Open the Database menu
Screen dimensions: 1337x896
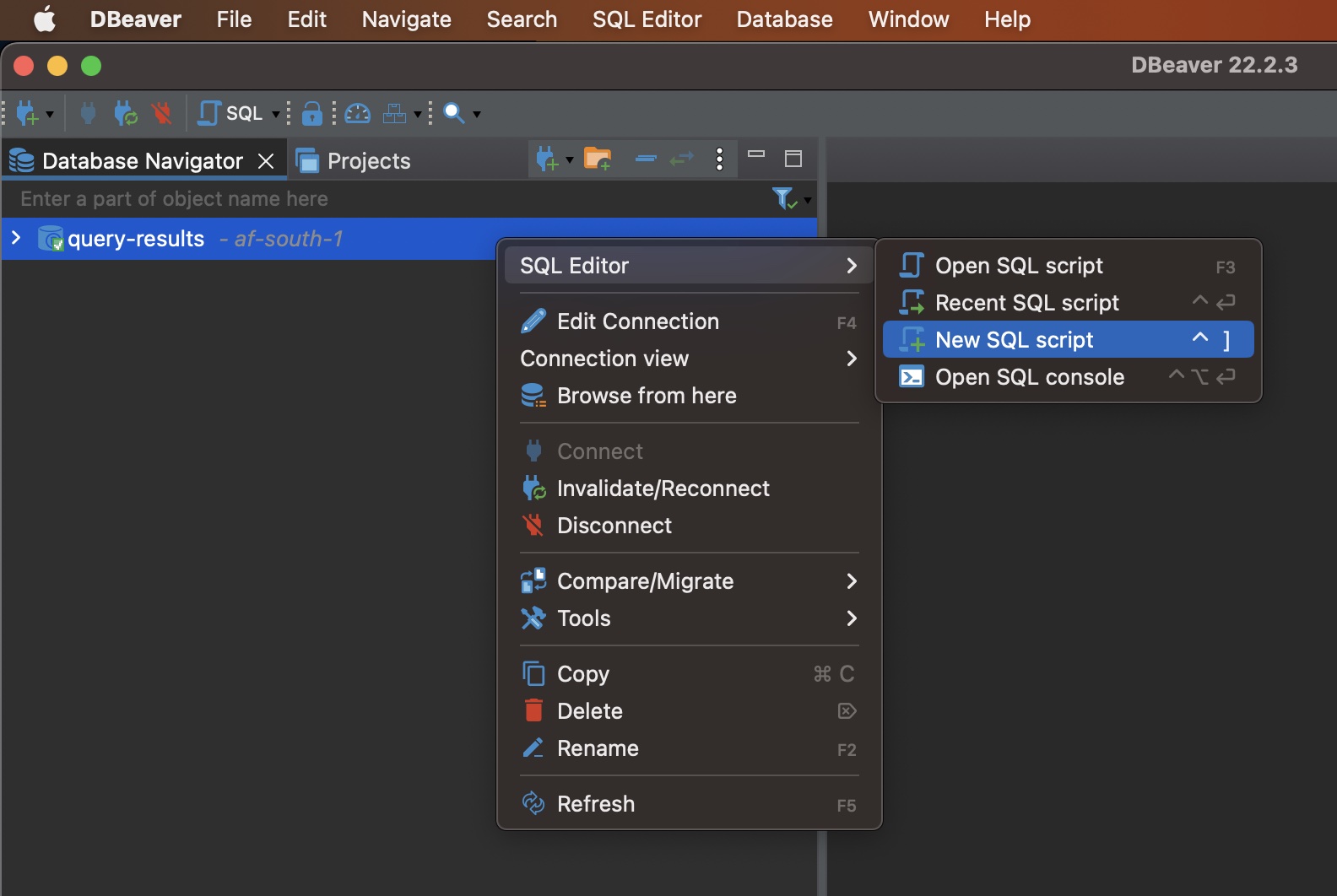784,19
